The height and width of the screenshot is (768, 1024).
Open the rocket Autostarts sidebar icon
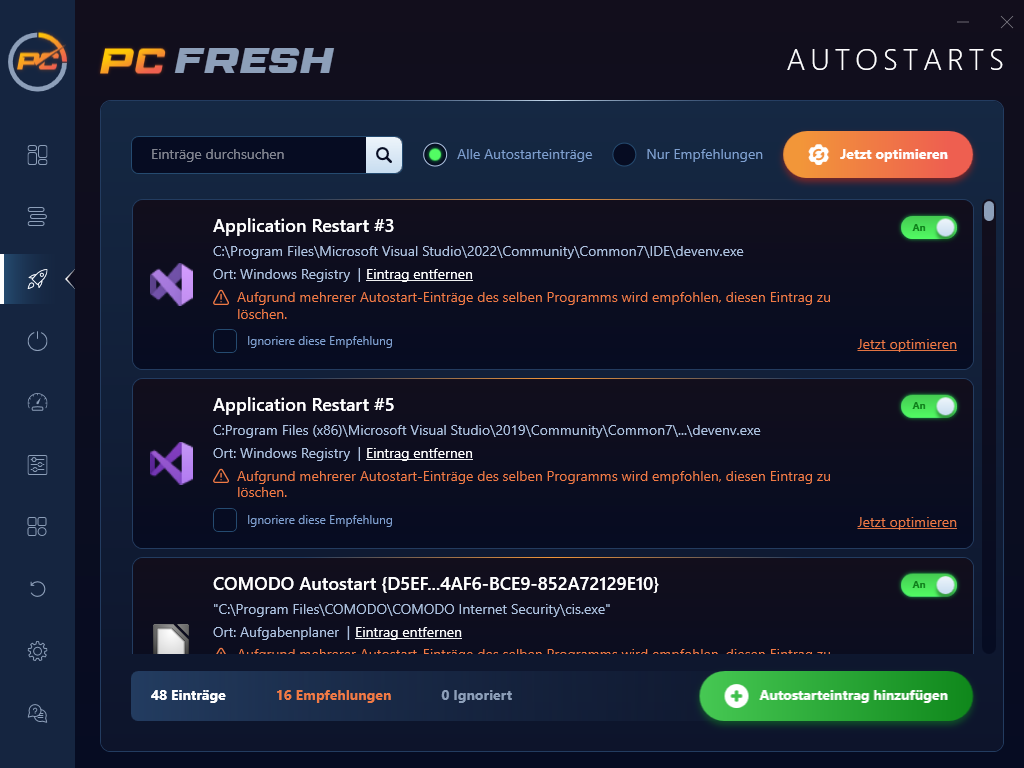[x=38, y=279]
